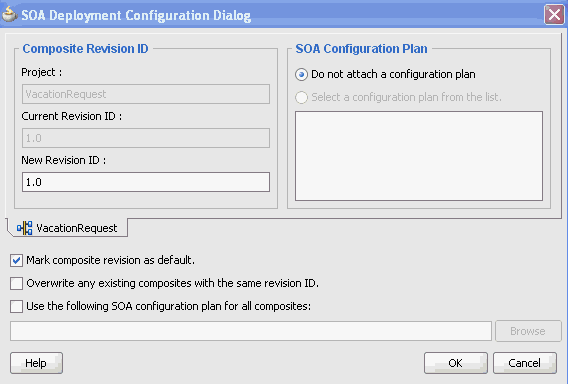Click into the New Revision ID field
The image size is (568, 384).
pos(146,182)
